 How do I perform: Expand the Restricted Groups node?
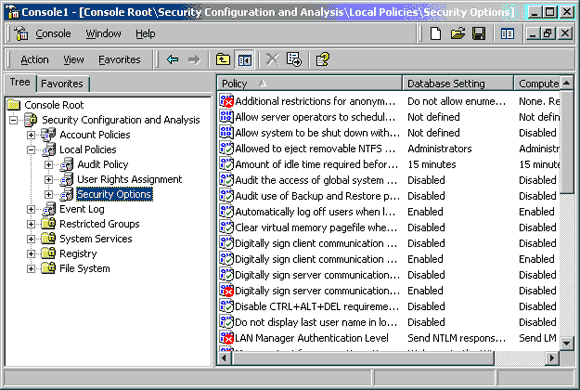[x=31, y=224]
